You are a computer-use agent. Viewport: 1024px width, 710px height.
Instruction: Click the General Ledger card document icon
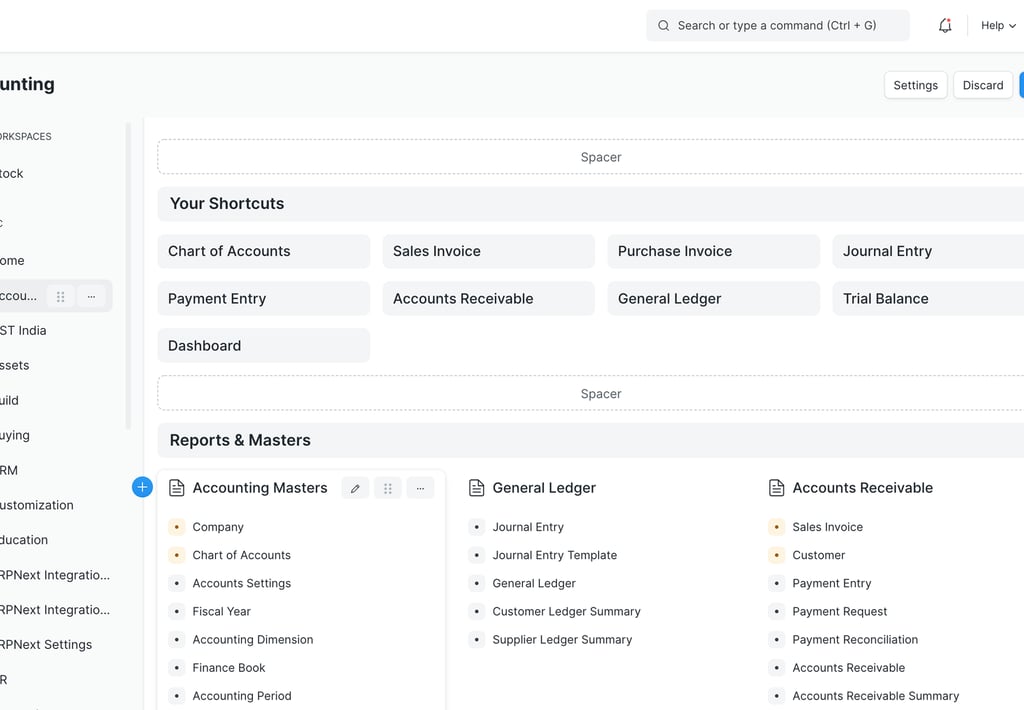coord(477,488)
